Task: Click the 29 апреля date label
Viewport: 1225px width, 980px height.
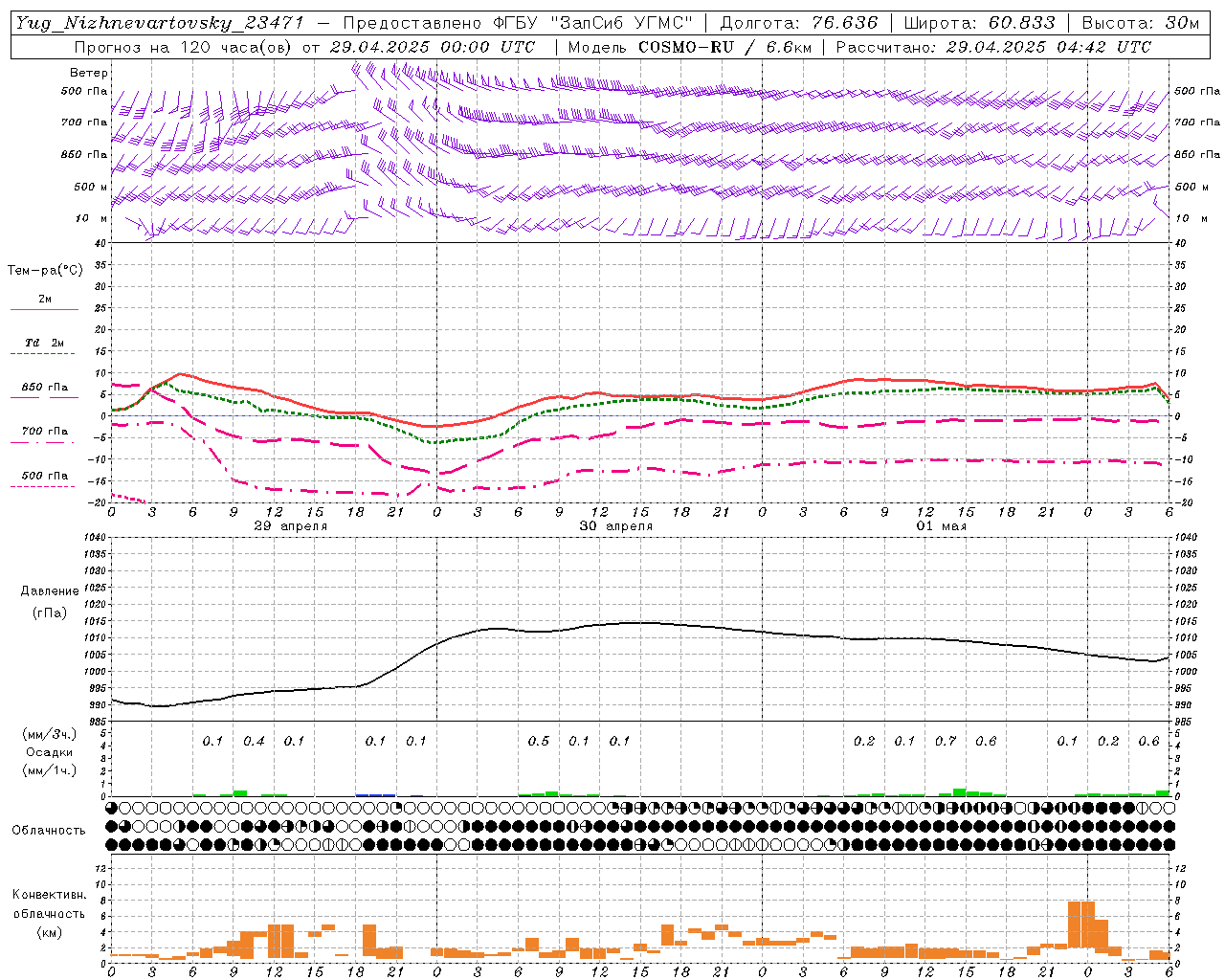Action: (291, 526)
